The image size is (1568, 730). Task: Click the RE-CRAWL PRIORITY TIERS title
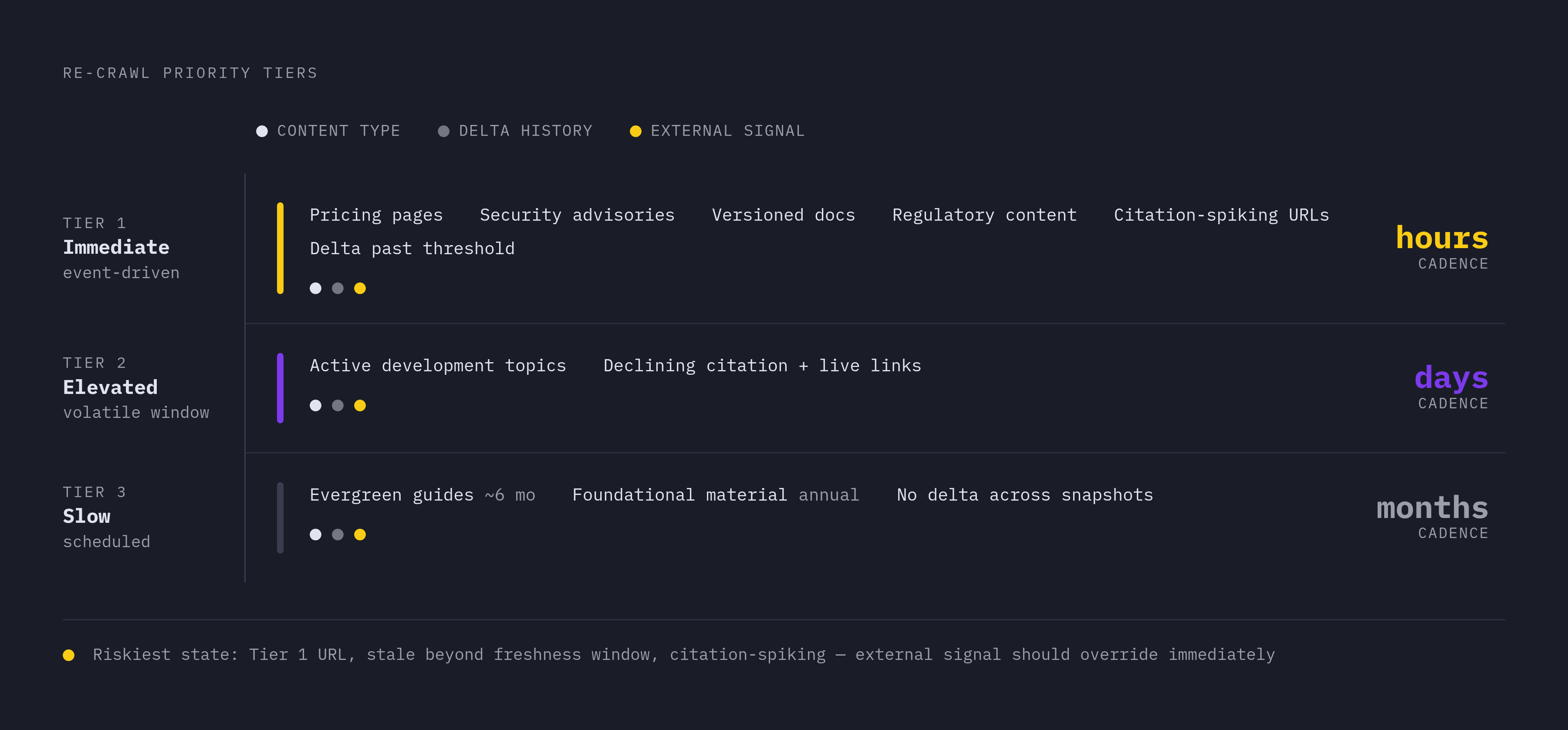pyautogui.click(x=190, y=74)
